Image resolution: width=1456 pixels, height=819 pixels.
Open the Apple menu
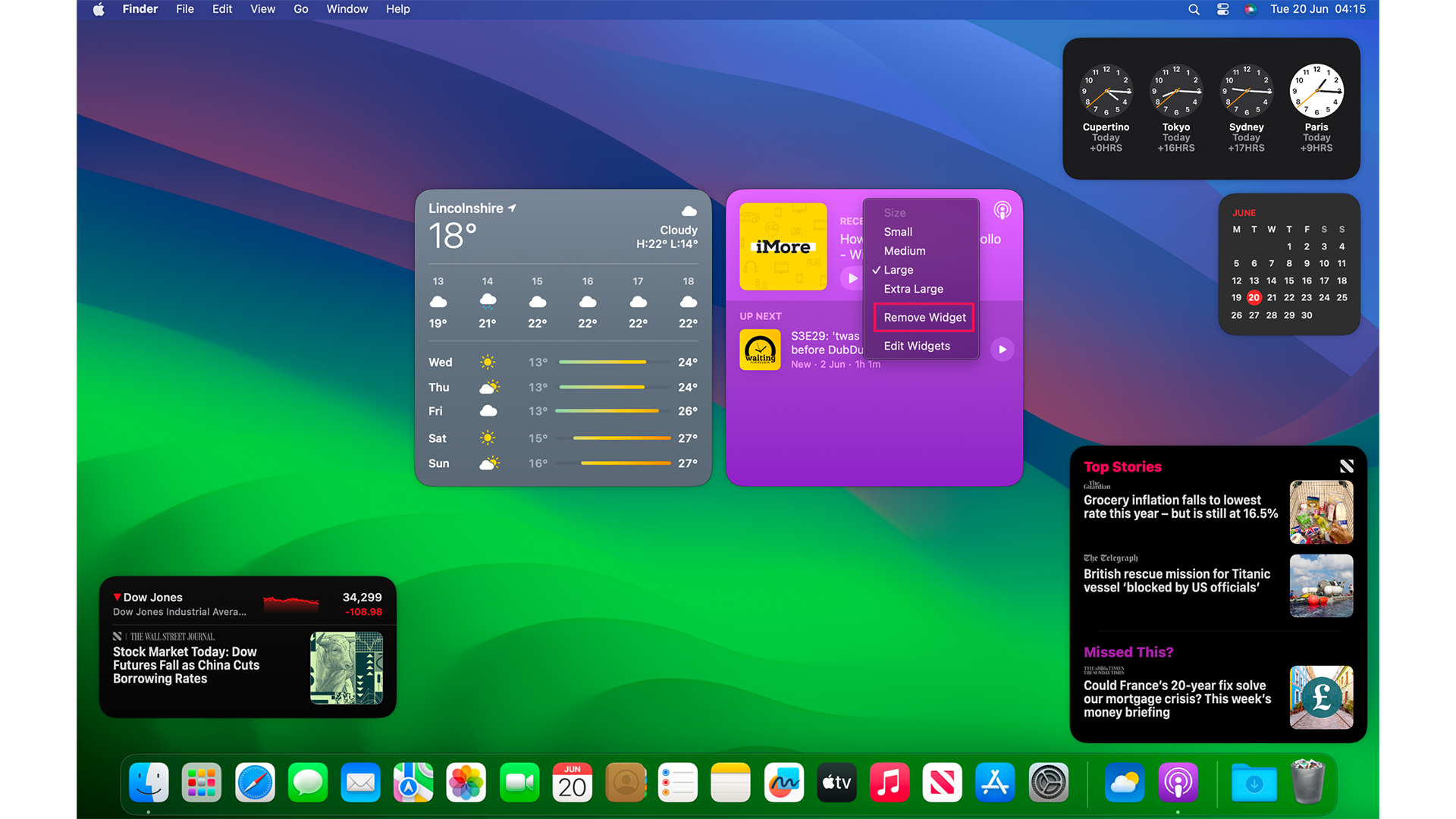pos(99,9)
